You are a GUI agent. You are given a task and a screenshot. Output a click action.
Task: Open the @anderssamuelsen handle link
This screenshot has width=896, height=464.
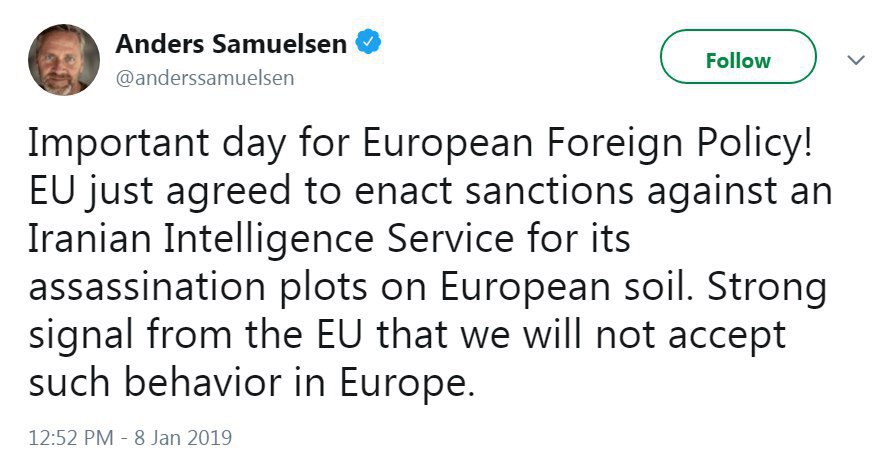205,78
